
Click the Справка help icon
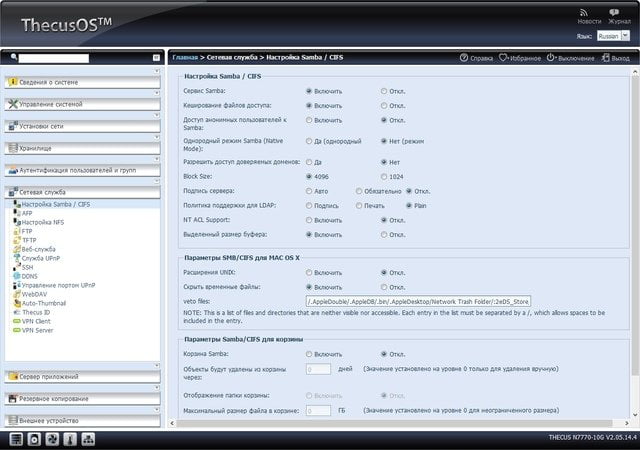pyautogui.click(x=464, y=58)
